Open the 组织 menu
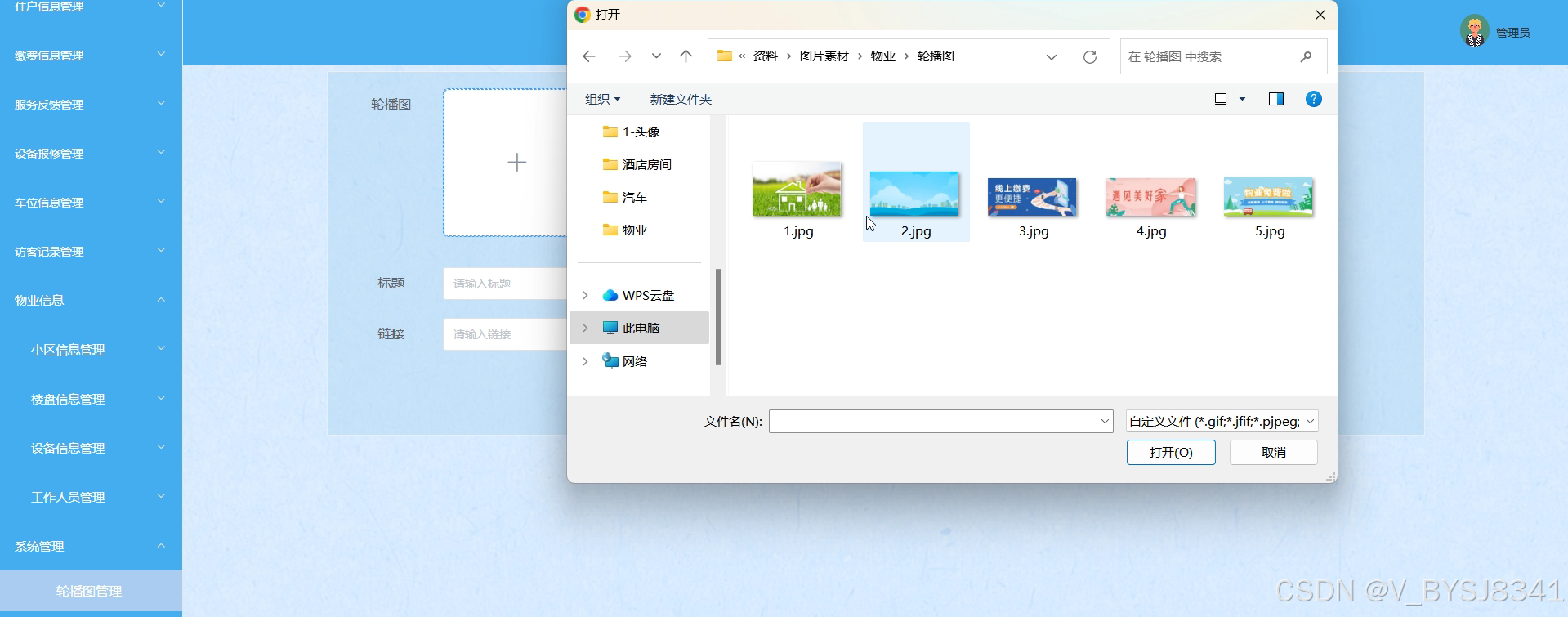Screen dimensions: 1568x617 (603, 99)
